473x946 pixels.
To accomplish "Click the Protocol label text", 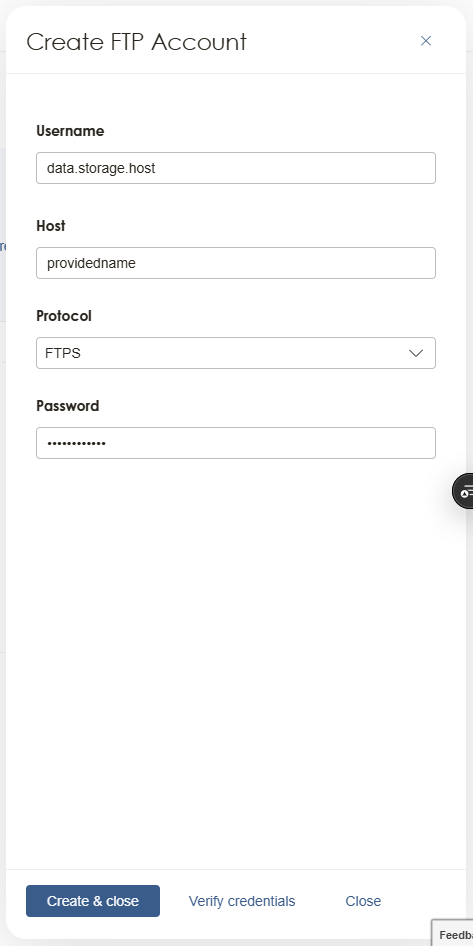I will (x=64, y=316).
